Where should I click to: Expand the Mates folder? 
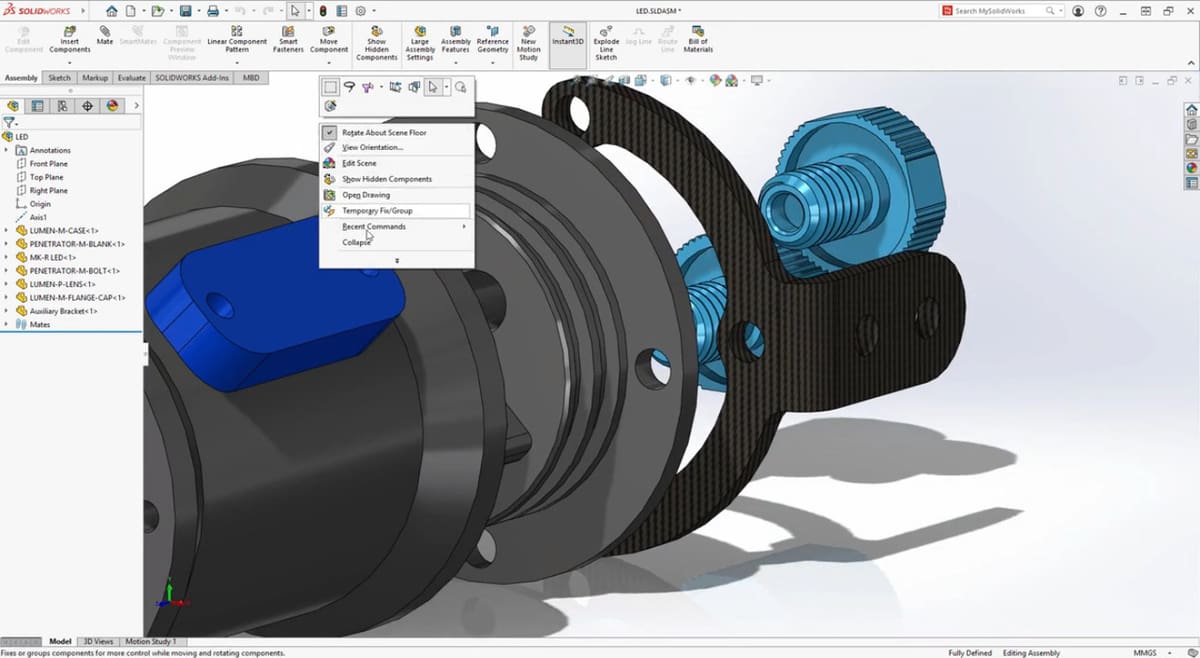point(7,324)
